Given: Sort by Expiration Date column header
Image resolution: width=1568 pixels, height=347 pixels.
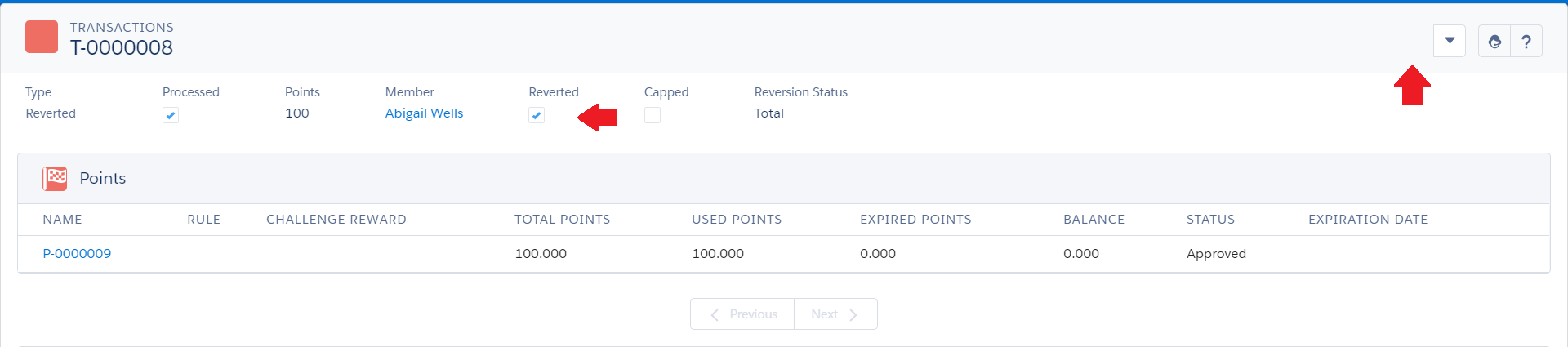Looking at the screenshot, I should tap(1368, 220).
